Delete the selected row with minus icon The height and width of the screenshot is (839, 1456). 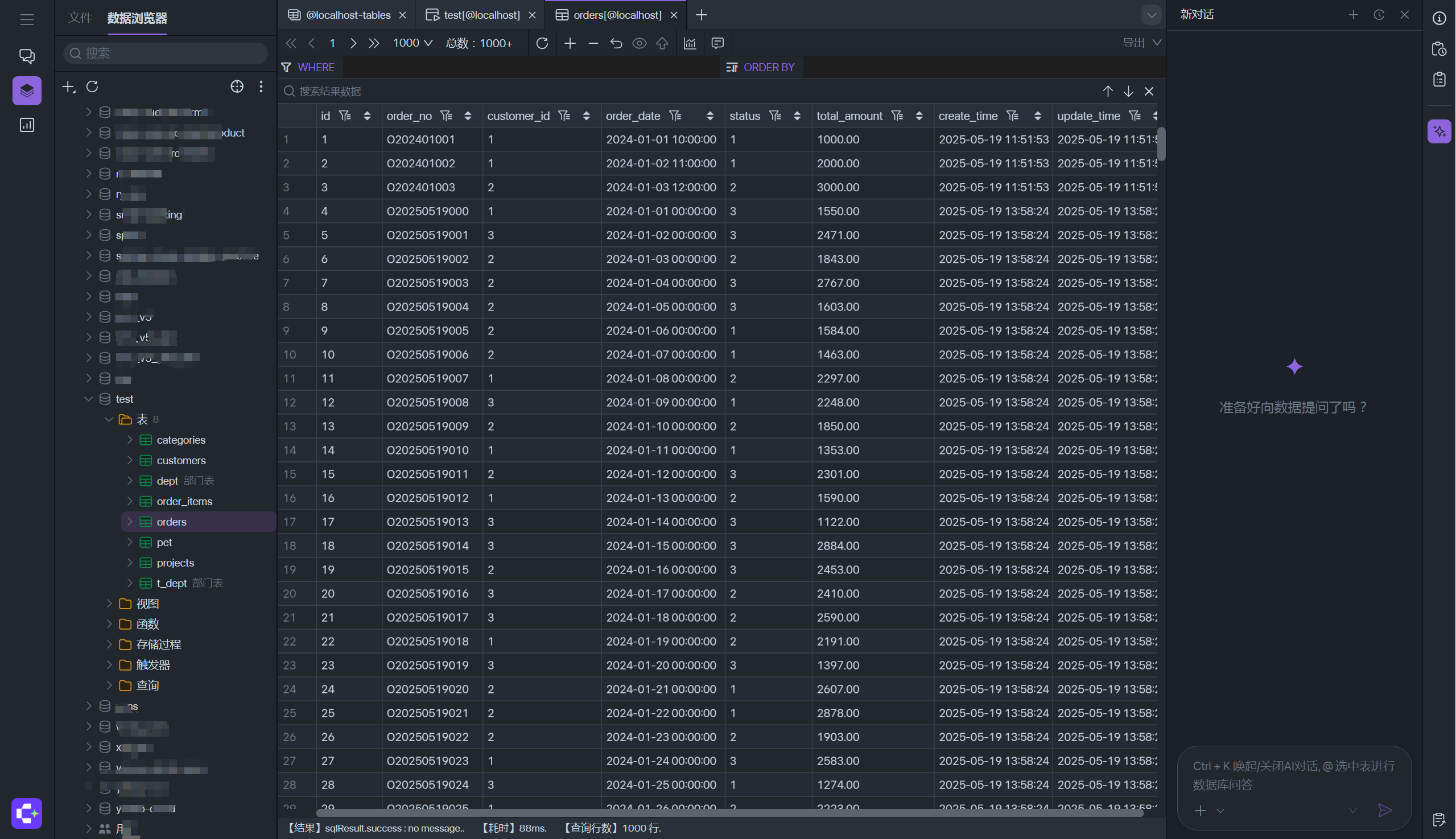click(x=593, y=43)
